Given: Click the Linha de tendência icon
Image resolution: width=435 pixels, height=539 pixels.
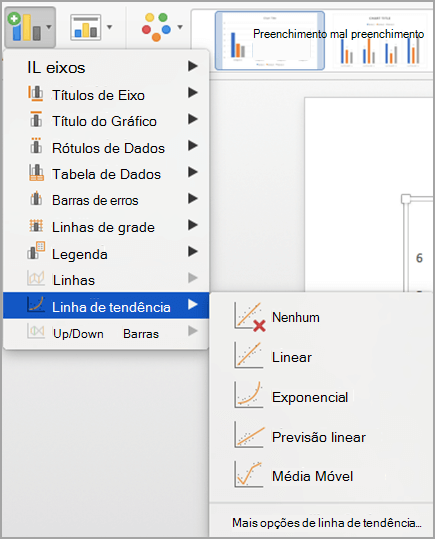Looking at the screenshot, I should (36, 304).
